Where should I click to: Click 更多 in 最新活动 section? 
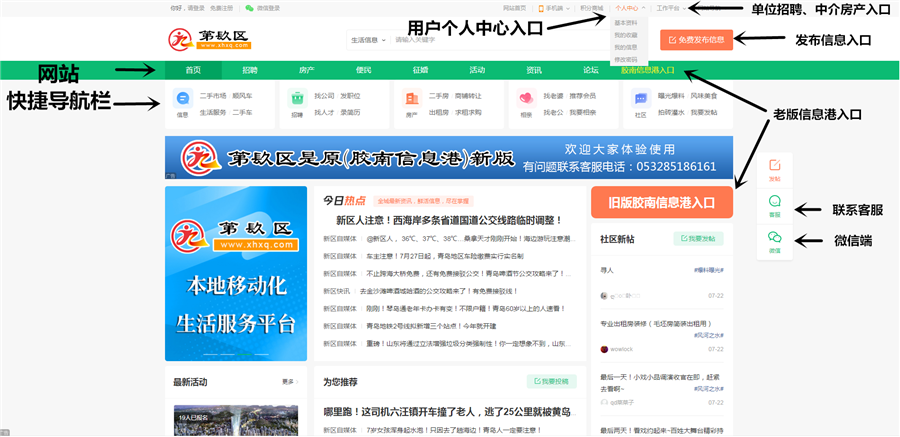coord(290,381)
